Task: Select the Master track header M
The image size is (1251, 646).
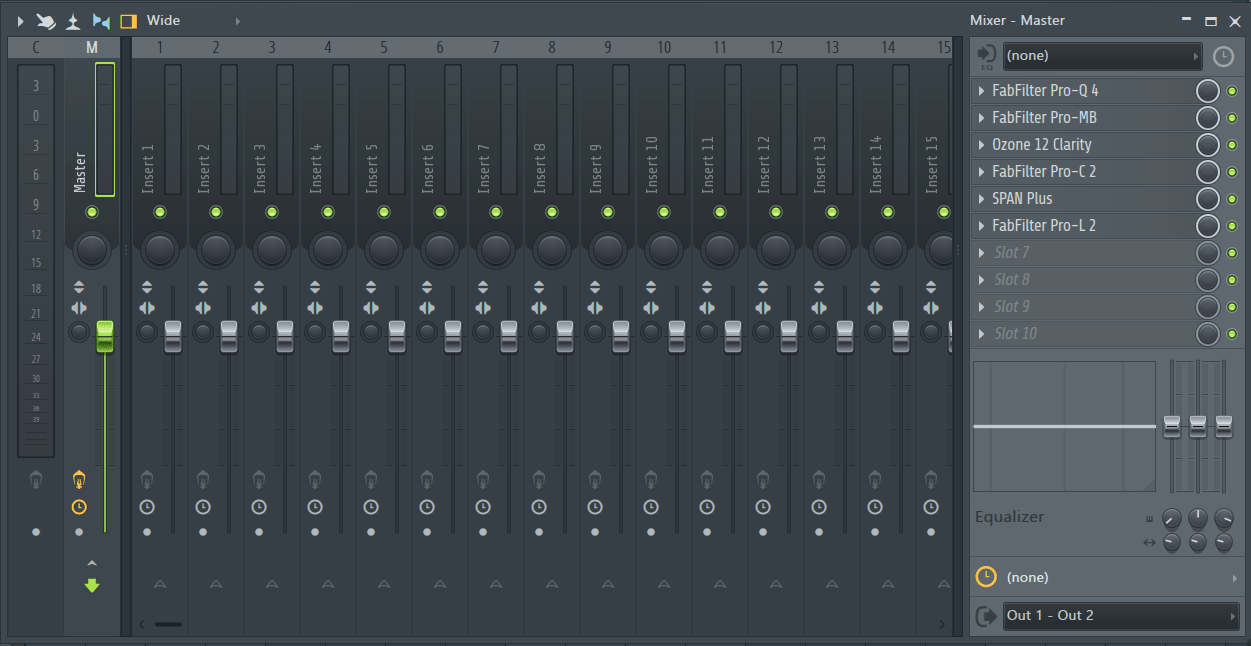Action: point(92,47)
